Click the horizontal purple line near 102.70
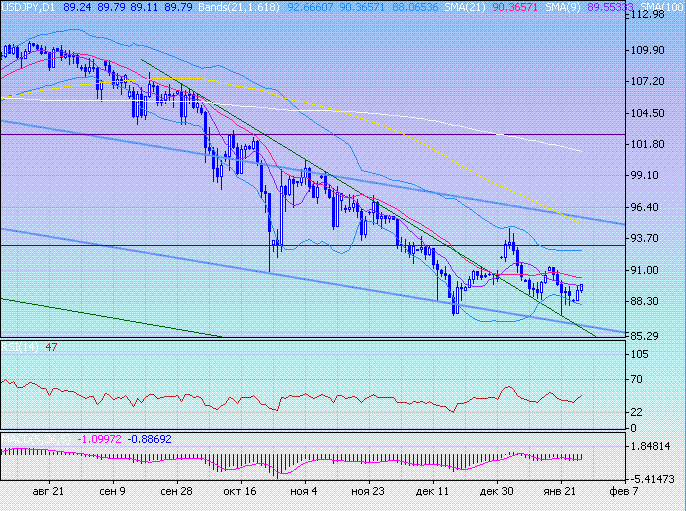This screenshot has width=686, height=511. point(300,134)
